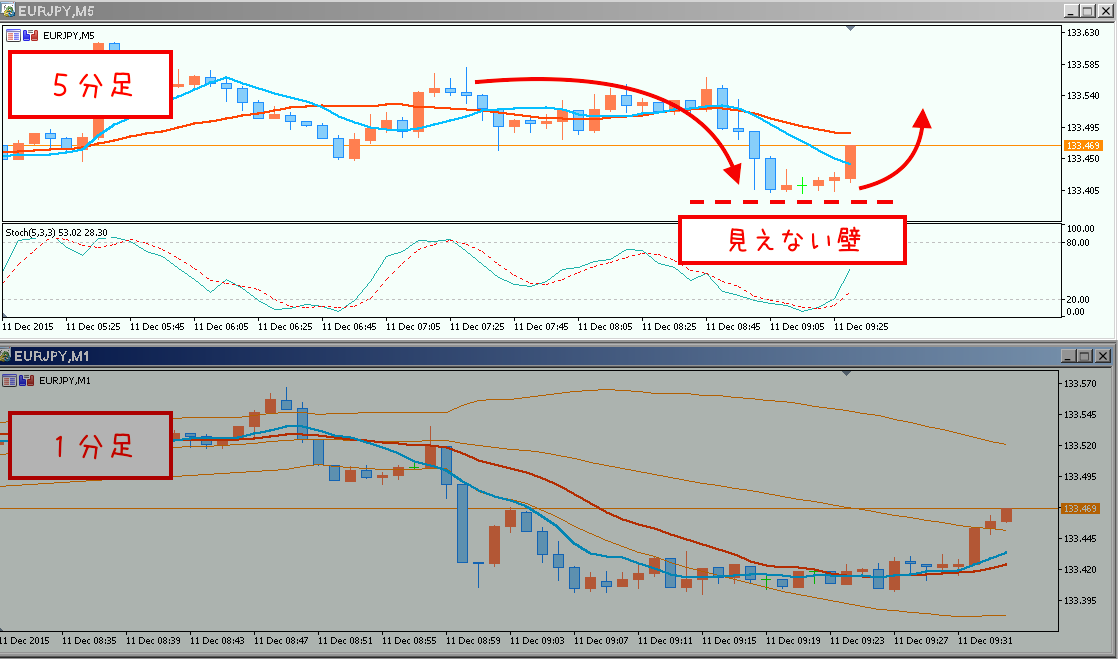Click the orange 133.469 price tag on M1
This screenshot has height=659, width=1118.
click(1081, 509)
